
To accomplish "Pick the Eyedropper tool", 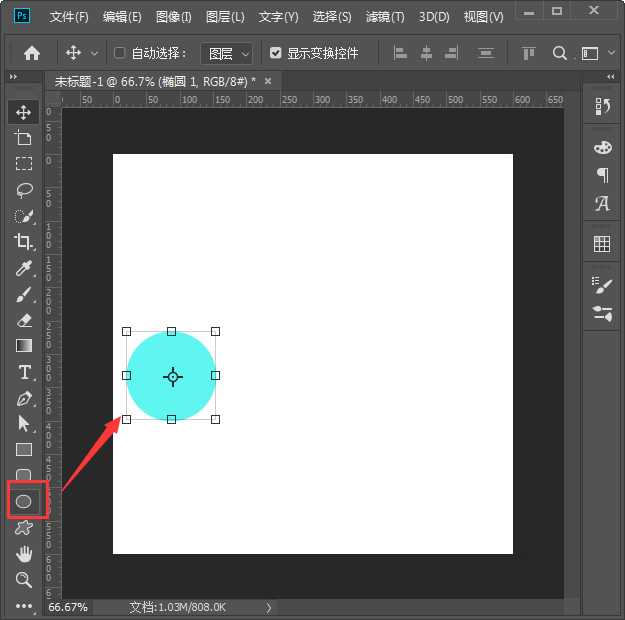I will coord(24,268).
